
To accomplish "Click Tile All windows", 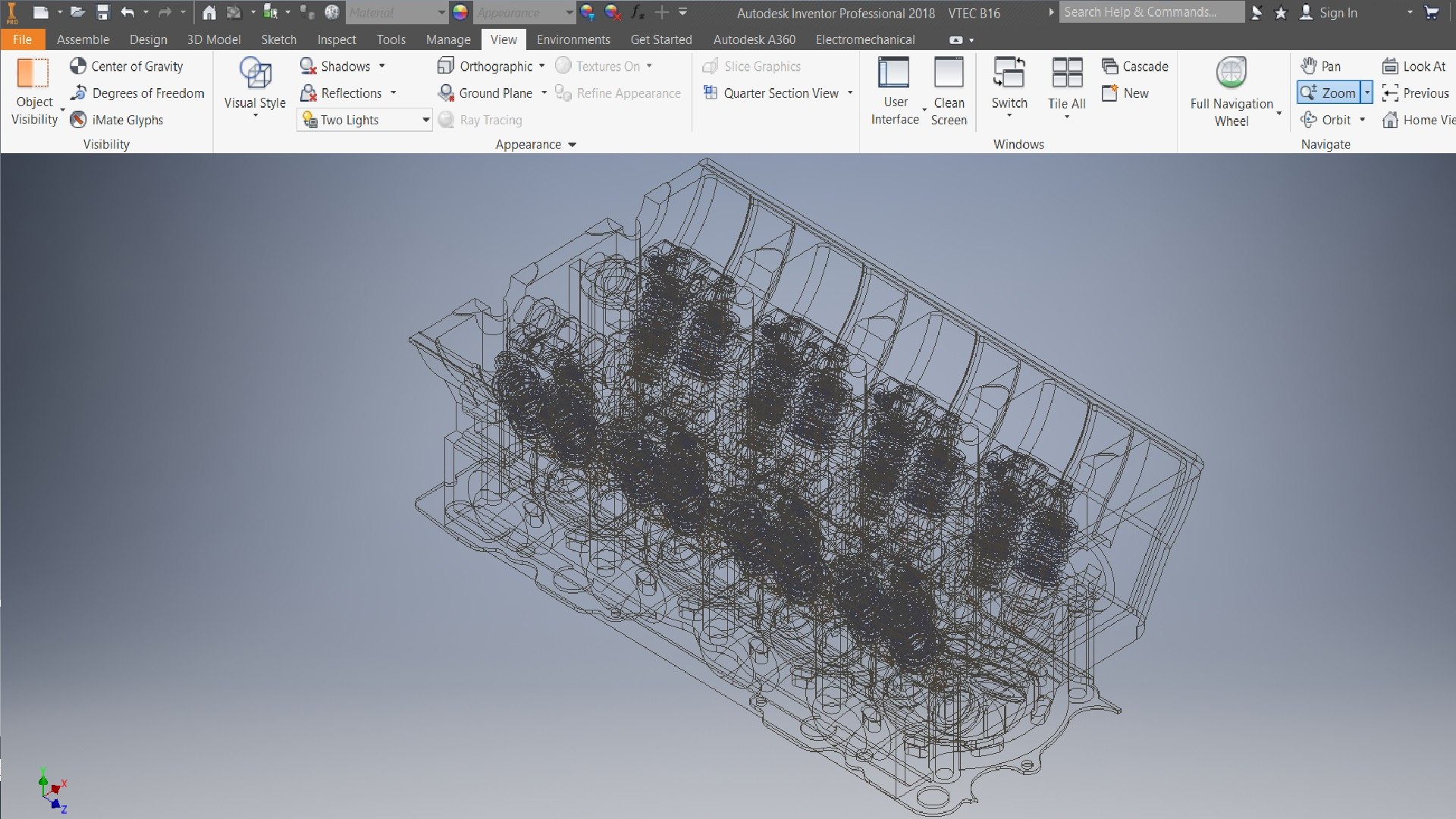I will [1067, 87].
